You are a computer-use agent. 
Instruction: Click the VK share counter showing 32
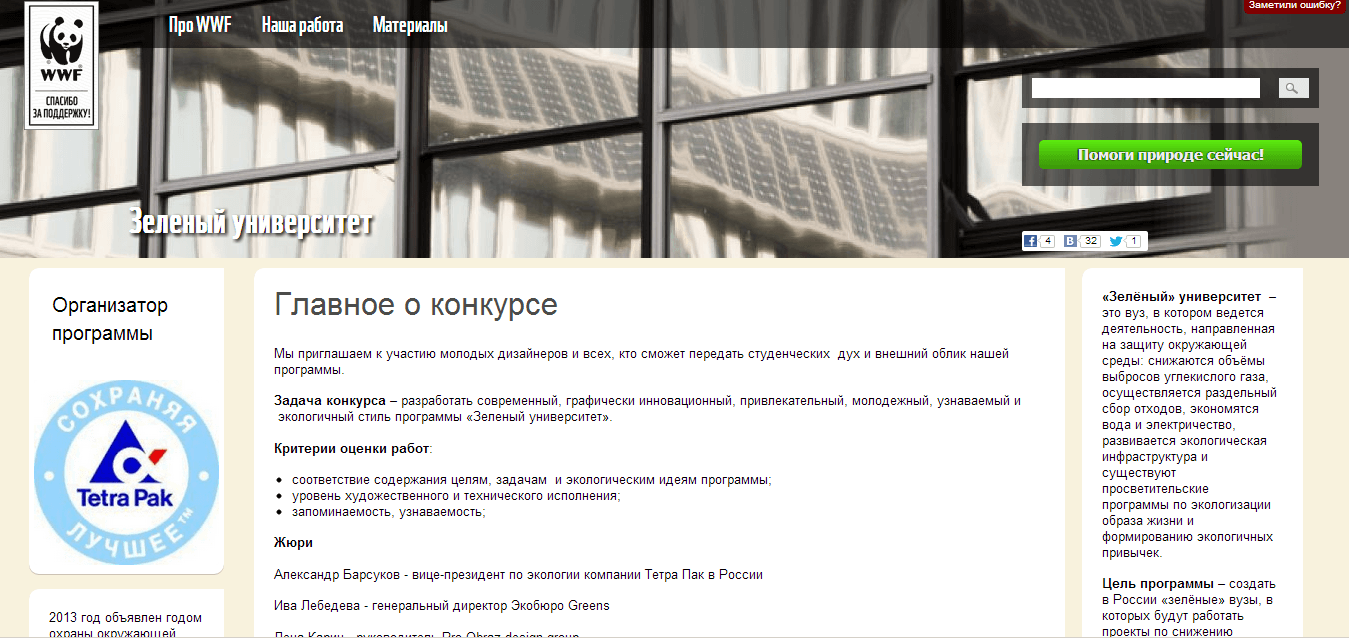tap(1090, 241)
